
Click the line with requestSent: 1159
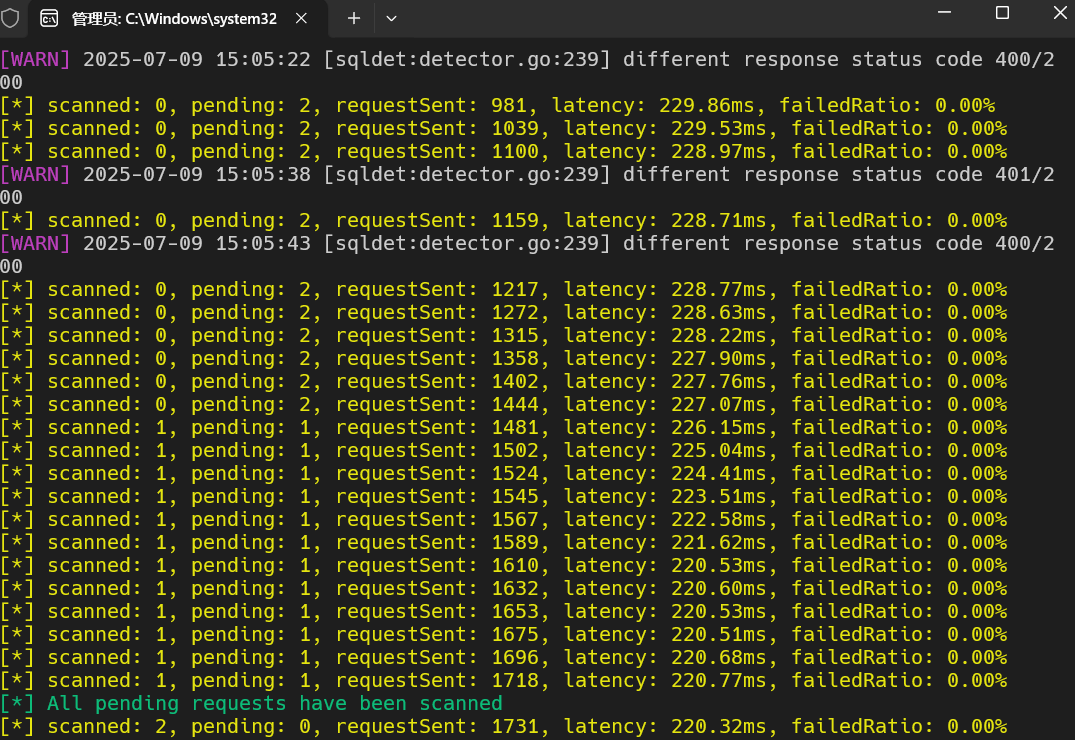click(x=504, y=220)
